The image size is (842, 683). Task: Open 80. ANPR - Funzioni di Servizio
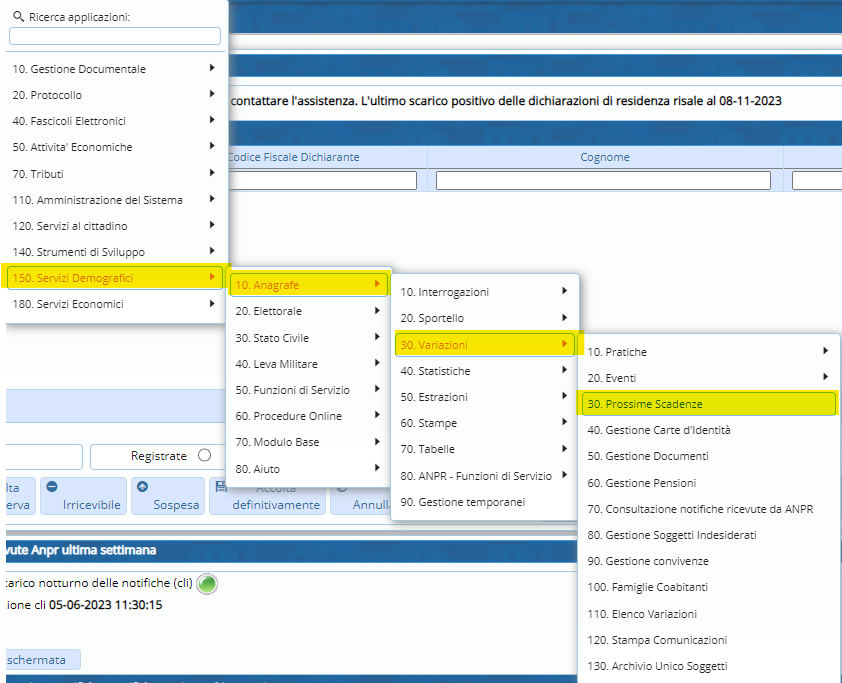pyautogui.click(x=485, y=476)
